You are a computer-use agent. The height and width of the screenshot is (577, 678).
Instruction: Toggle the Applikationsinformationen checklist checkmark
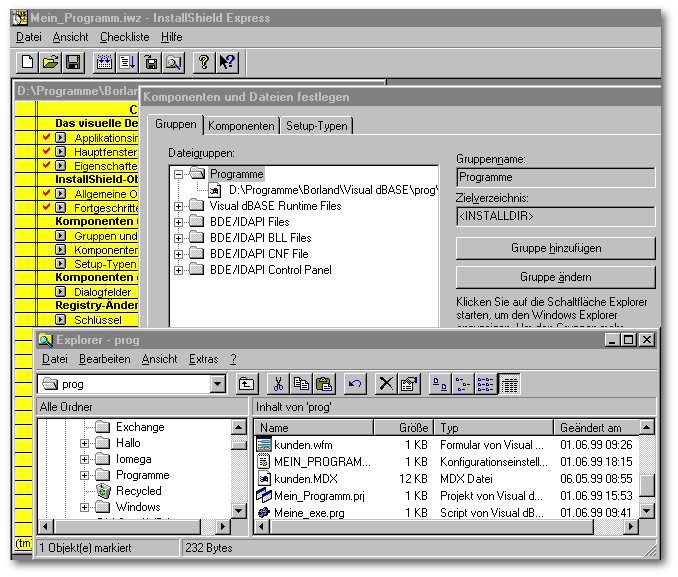click(x=46, y=137)
